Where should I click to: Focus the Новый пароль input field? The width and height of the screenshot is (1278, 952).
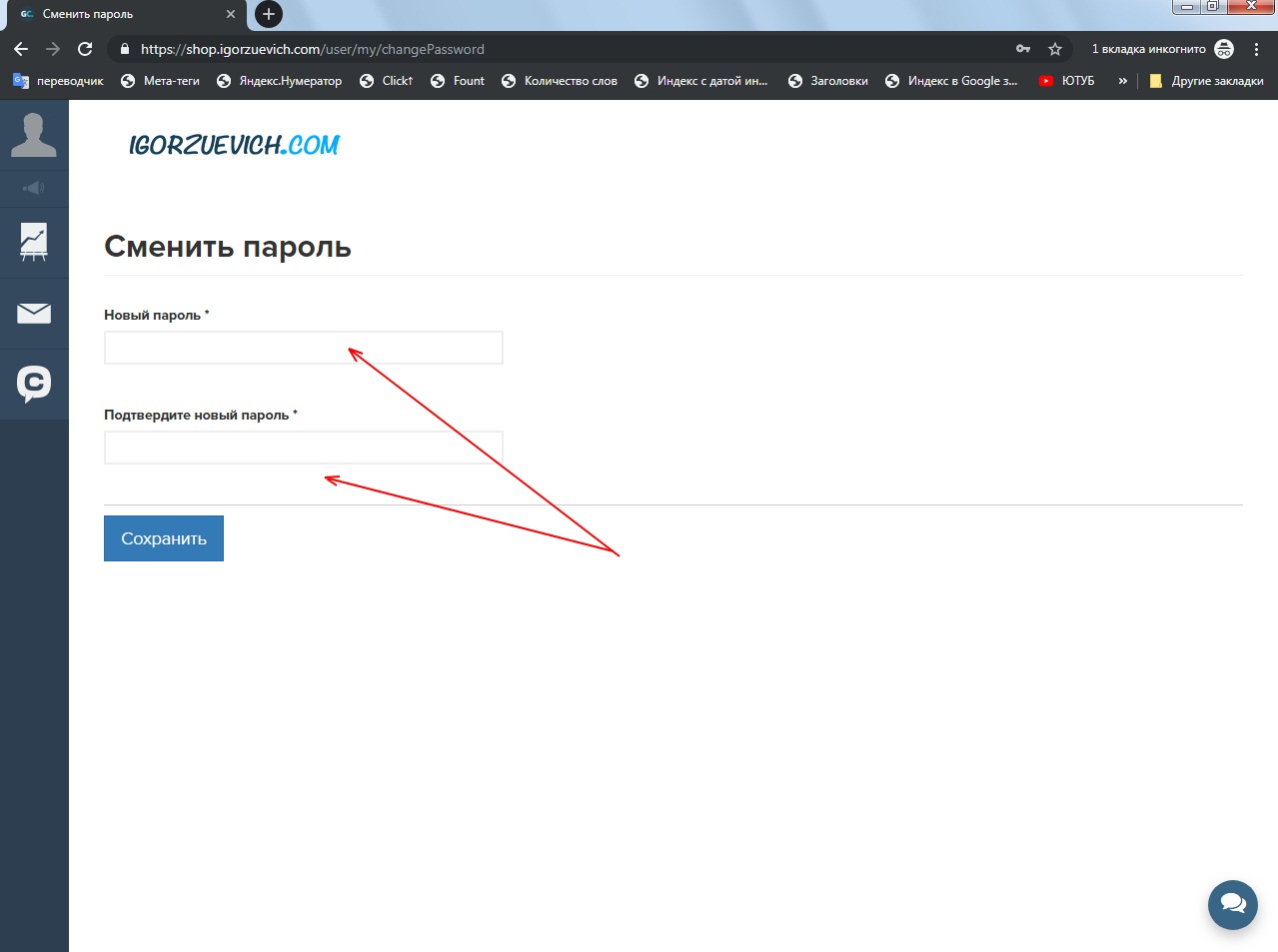tap(304, 348)
